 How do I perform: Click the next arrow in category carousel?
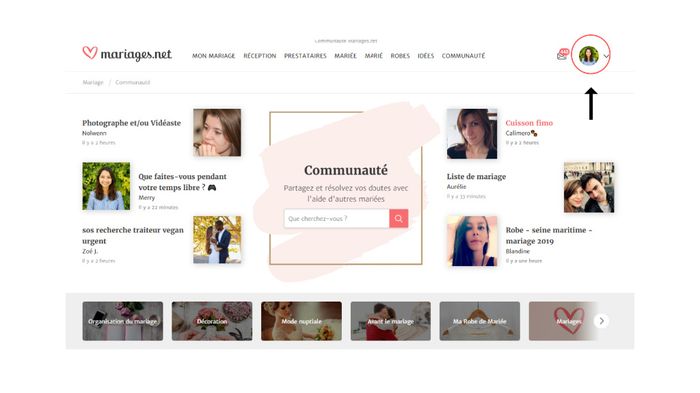(x=601, y=321)
